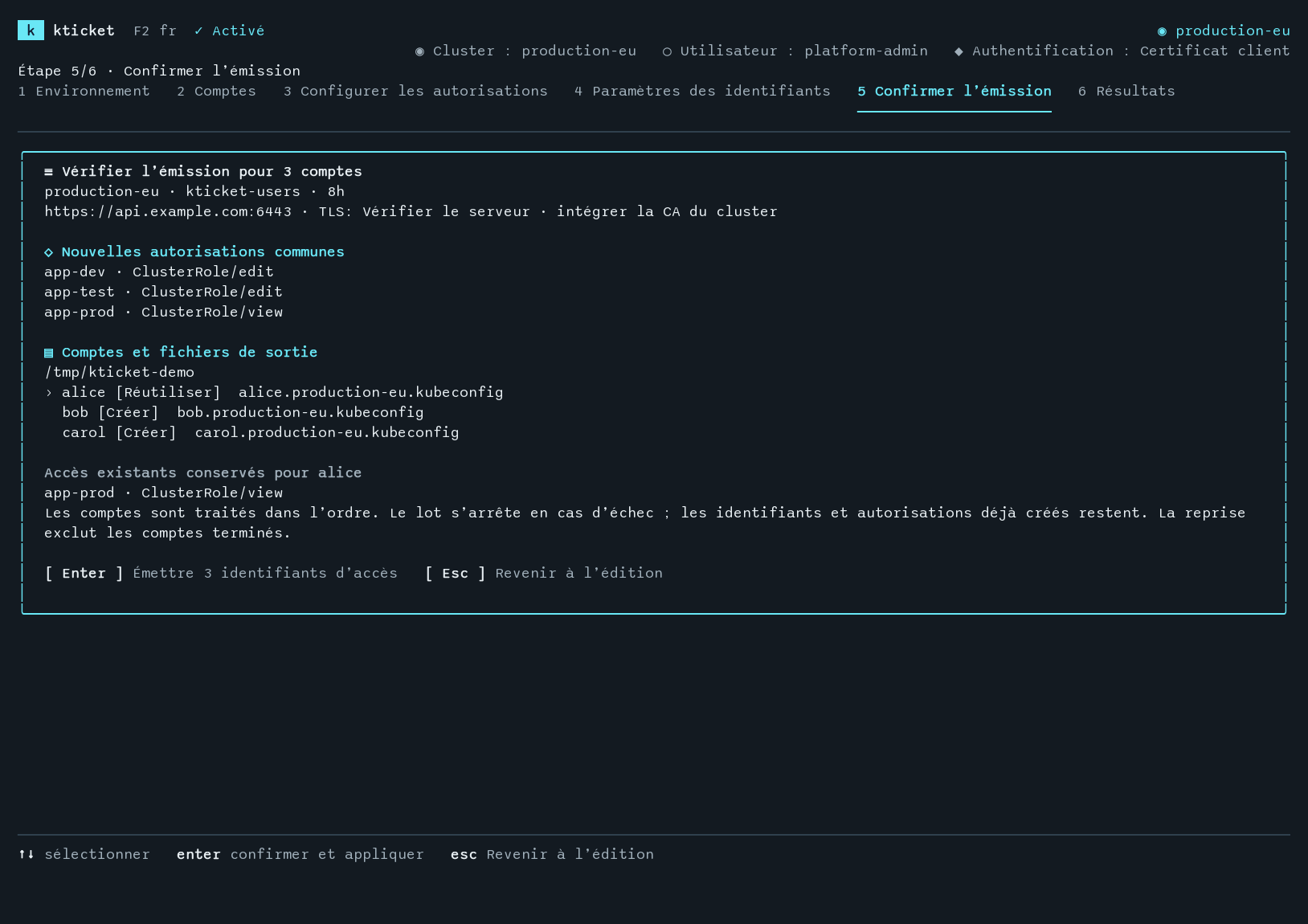Open the Comptes step tab
This screenshot has width=1308, height=924.
point(216,92)
